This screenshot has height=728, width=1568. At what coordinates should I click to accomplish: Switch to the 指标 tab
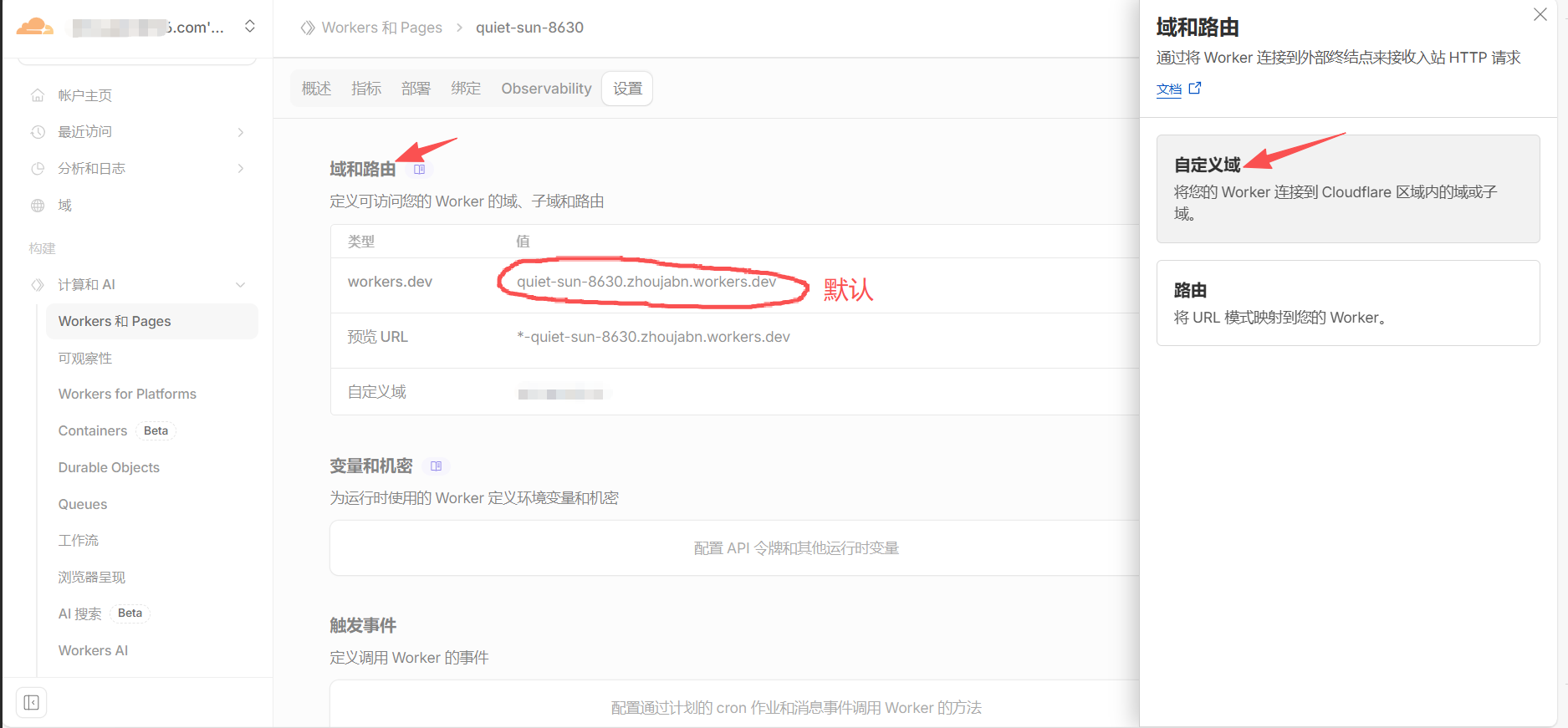366,89
